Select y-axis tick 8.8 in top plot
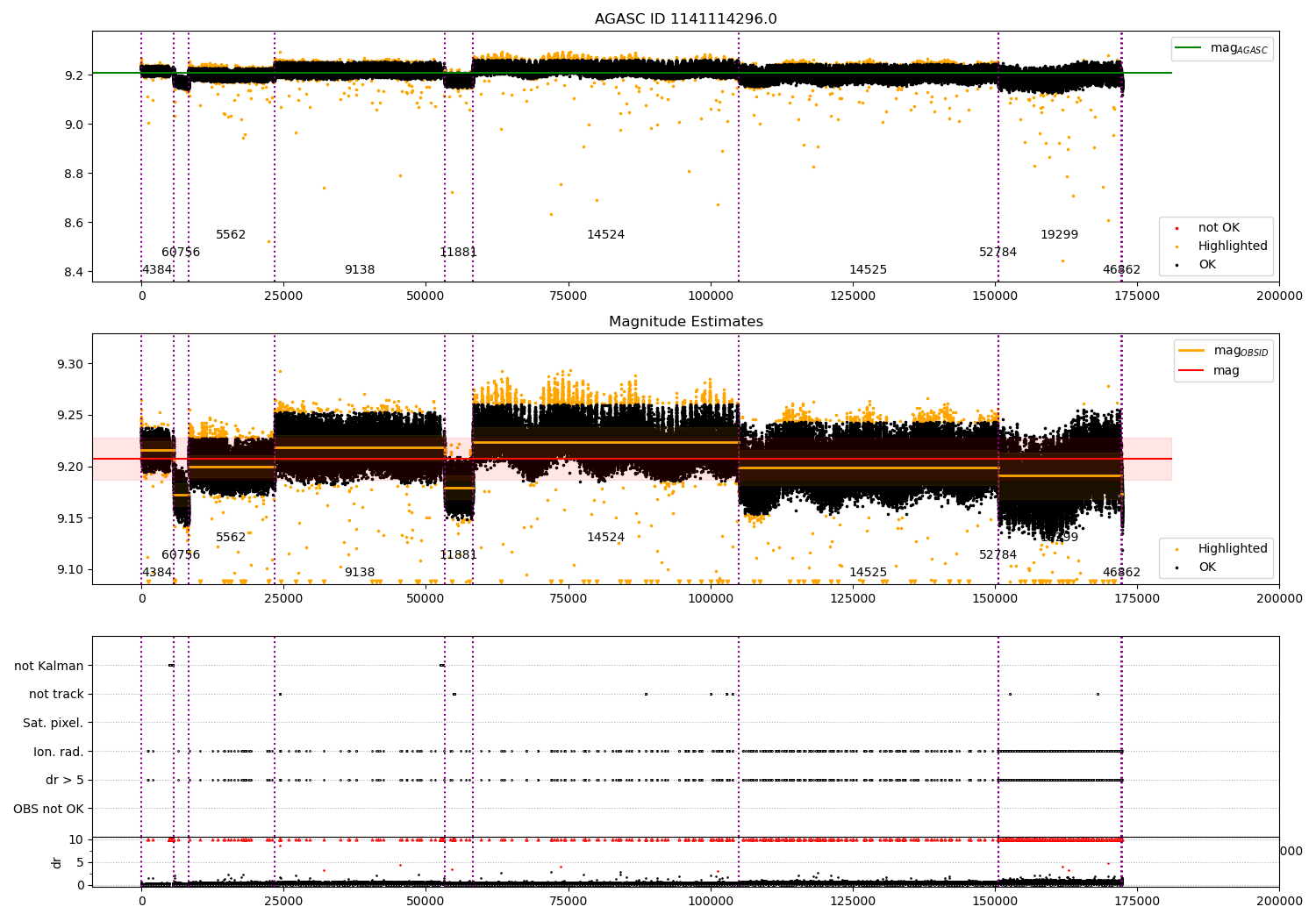This screenshot has height=921, width=1316. [74, 175]
